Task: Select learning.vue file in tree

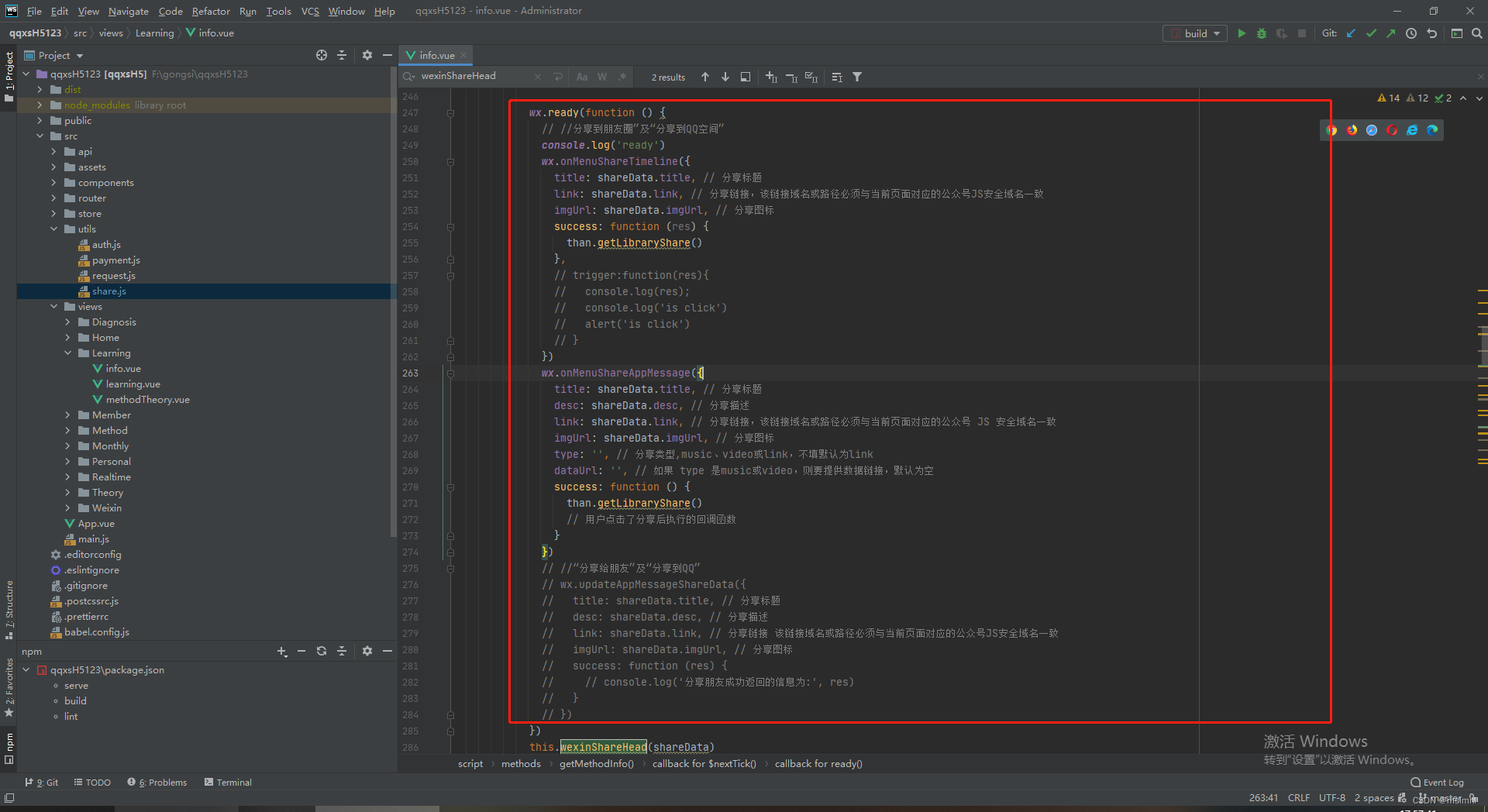Action: 133,384
